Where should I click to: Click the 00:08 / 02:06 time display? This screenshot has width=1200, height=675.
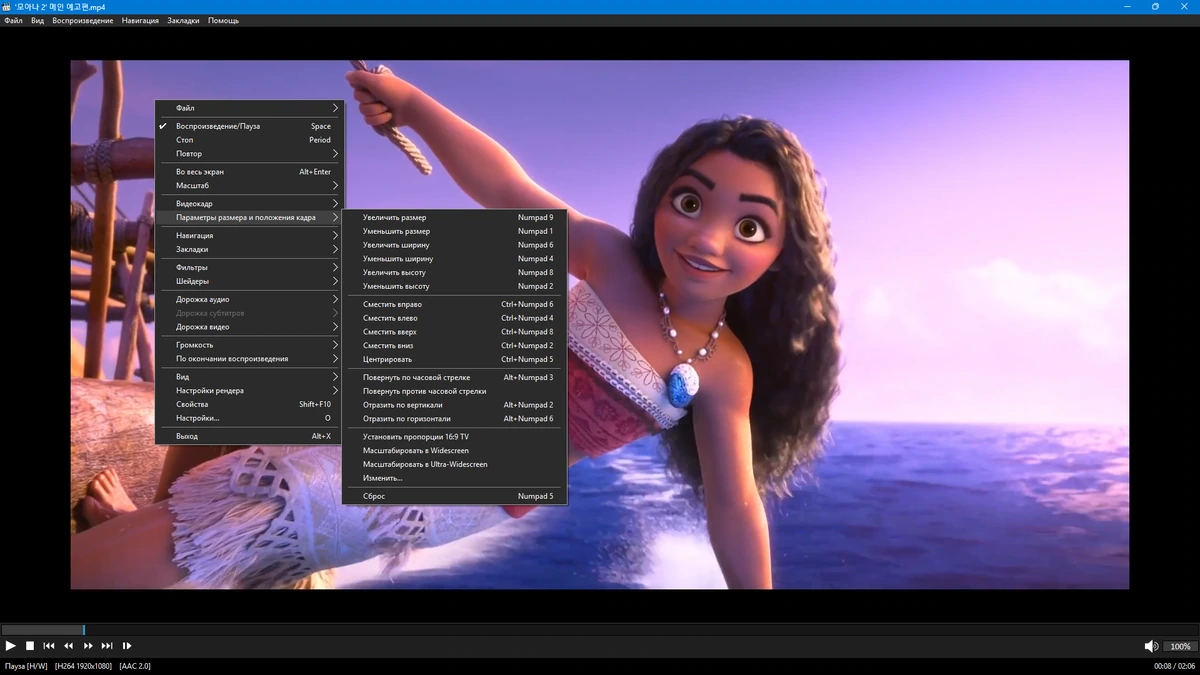click(1174, 666)
